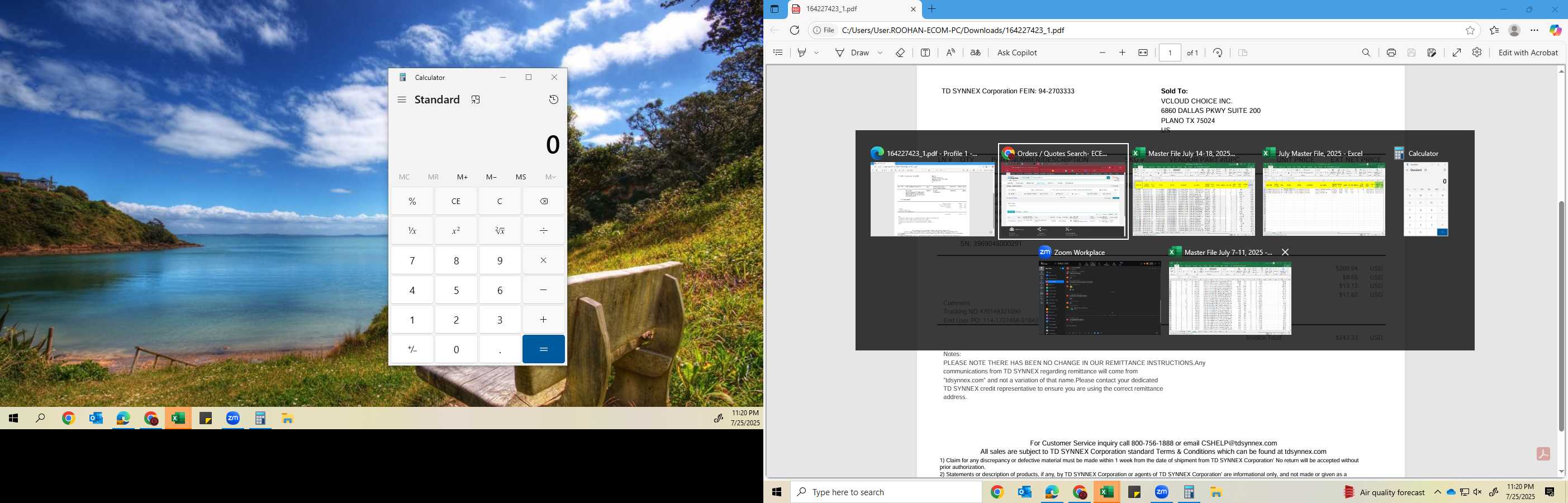Refresh the PDF page in Edge
The width and height of the screenshot is (1568, 503).
pyautogui.click(x=795, y=30)
